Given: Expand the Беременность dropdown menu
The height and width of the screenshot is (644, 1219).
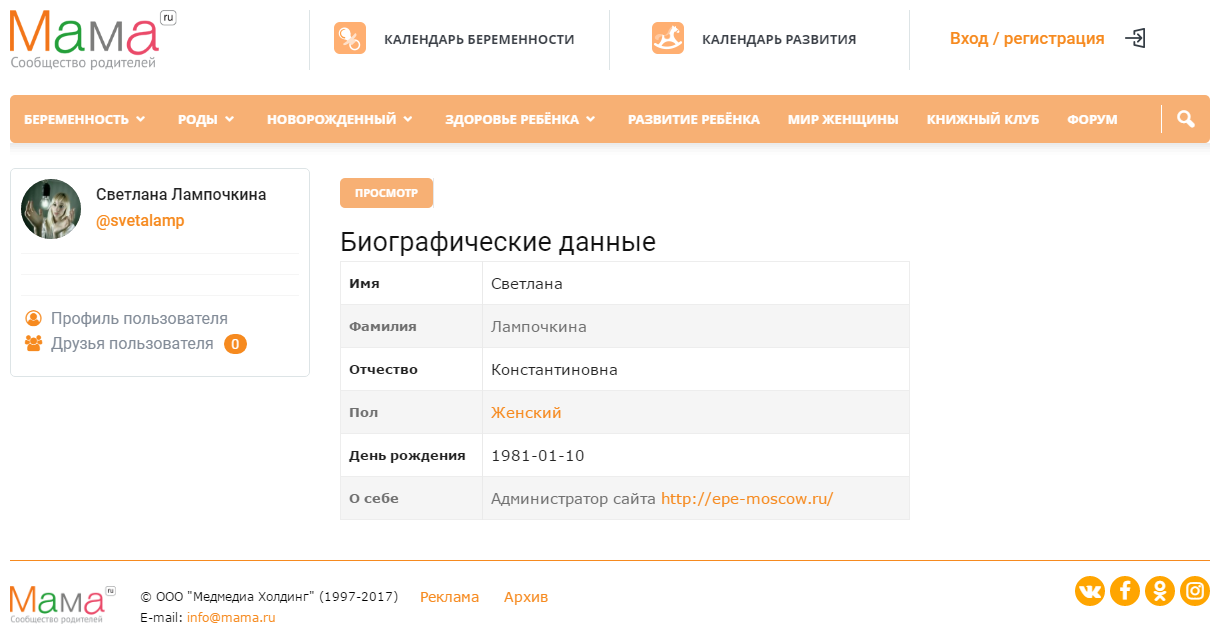Looking at the screenshot, I should pyautogui.click(x=85, y=119).
